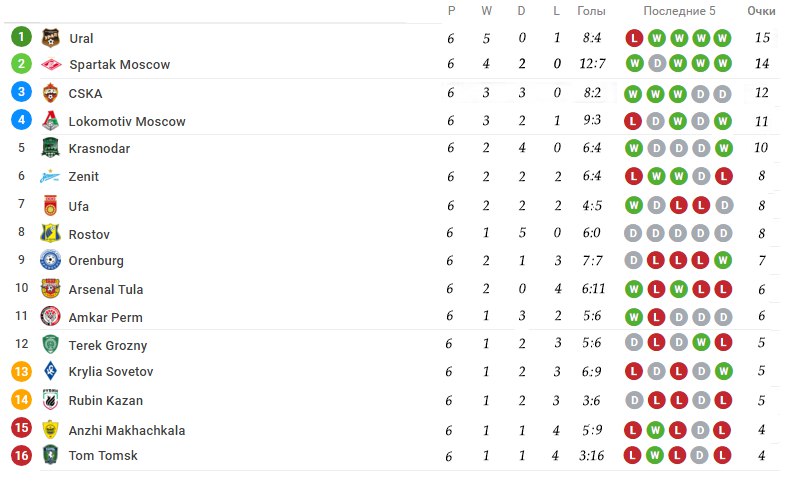Open the Krasnodar team link
The image size is (789, 482).
tap(99, 148)
